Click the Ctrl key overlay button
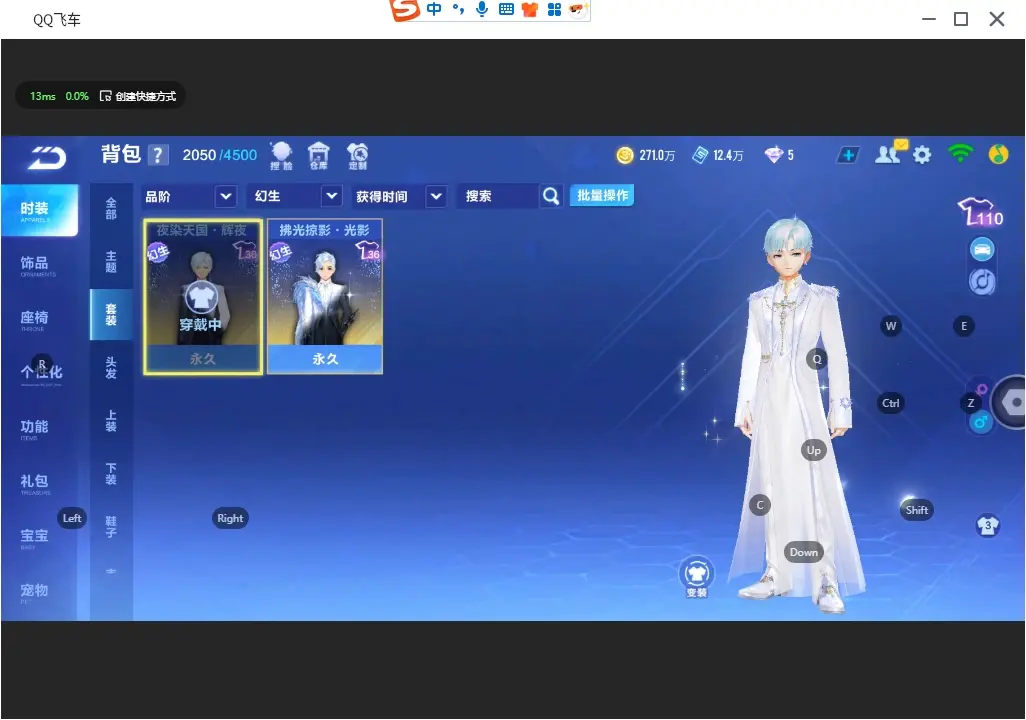The width and height of the screenshot is (1026, 720). (x=891, y=403)
